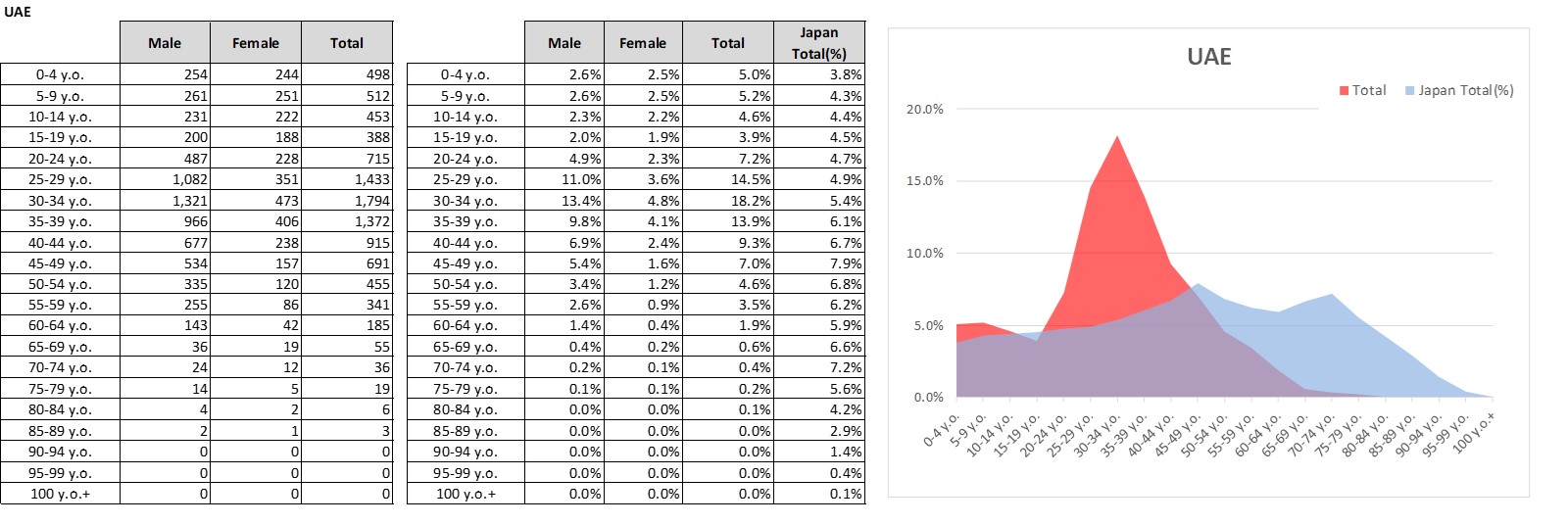This screenshot has height=525, width=1568.
Task: Select the 13.4% male percentage cell
Action: click(564, 201)
